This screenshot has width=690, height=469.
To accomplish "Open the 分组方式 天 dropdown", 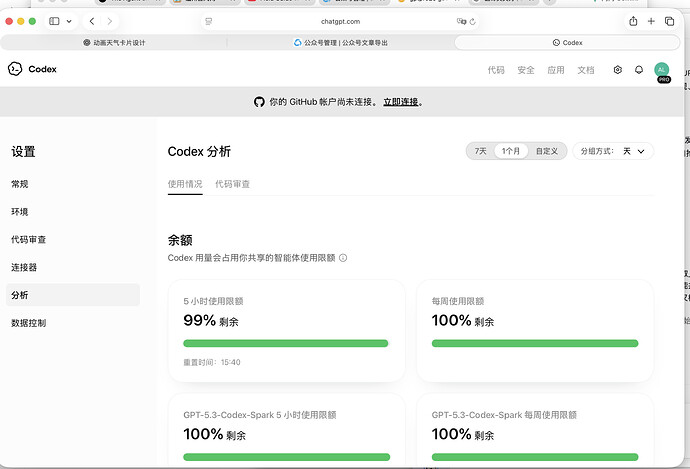I will click(x=613, y=151).
